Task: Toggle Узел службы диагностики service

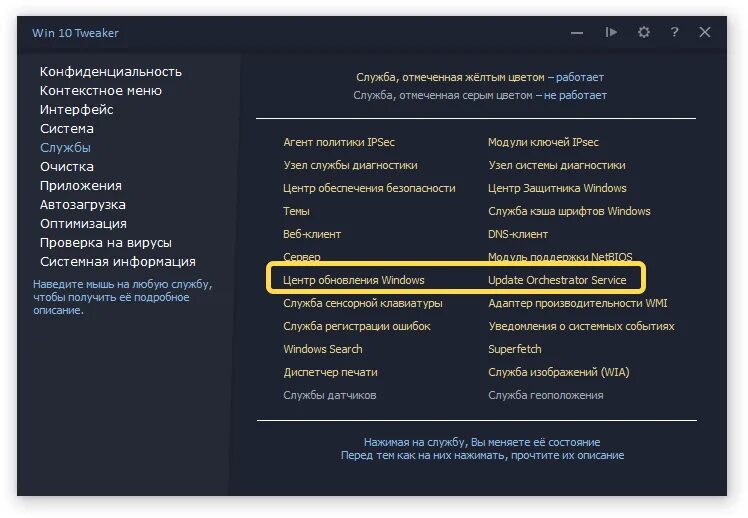Action: (350, 165)
